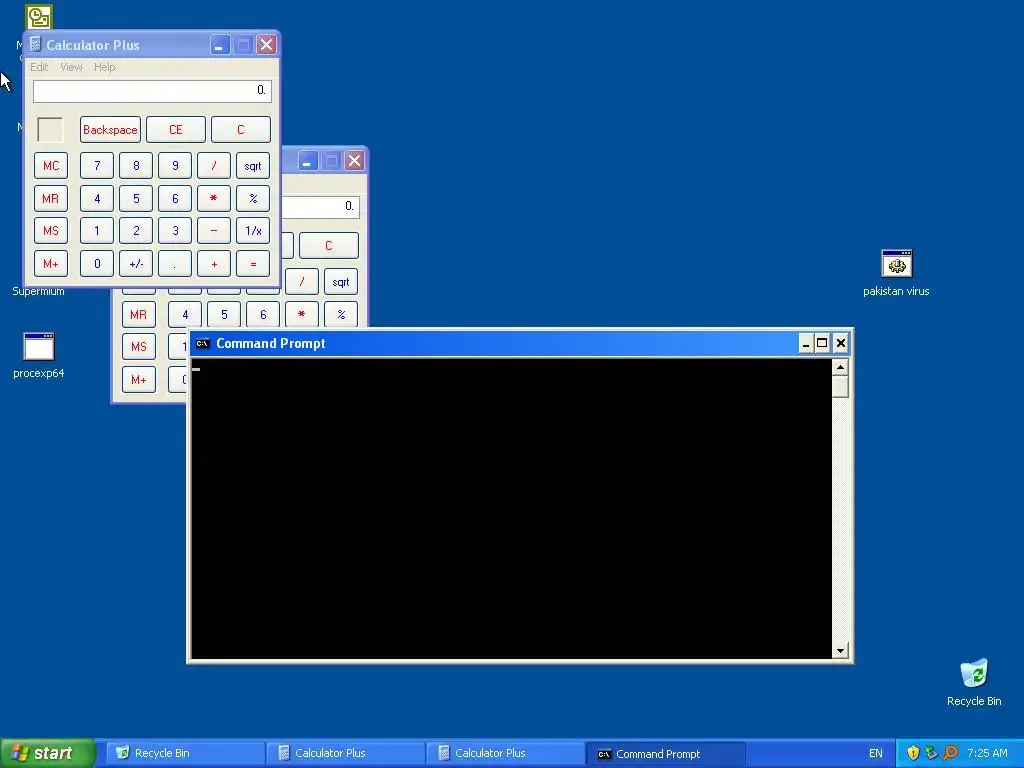Click digit 6 in the back calculator
Screen dimensions: 1024x768
click(x=263, y=315)
